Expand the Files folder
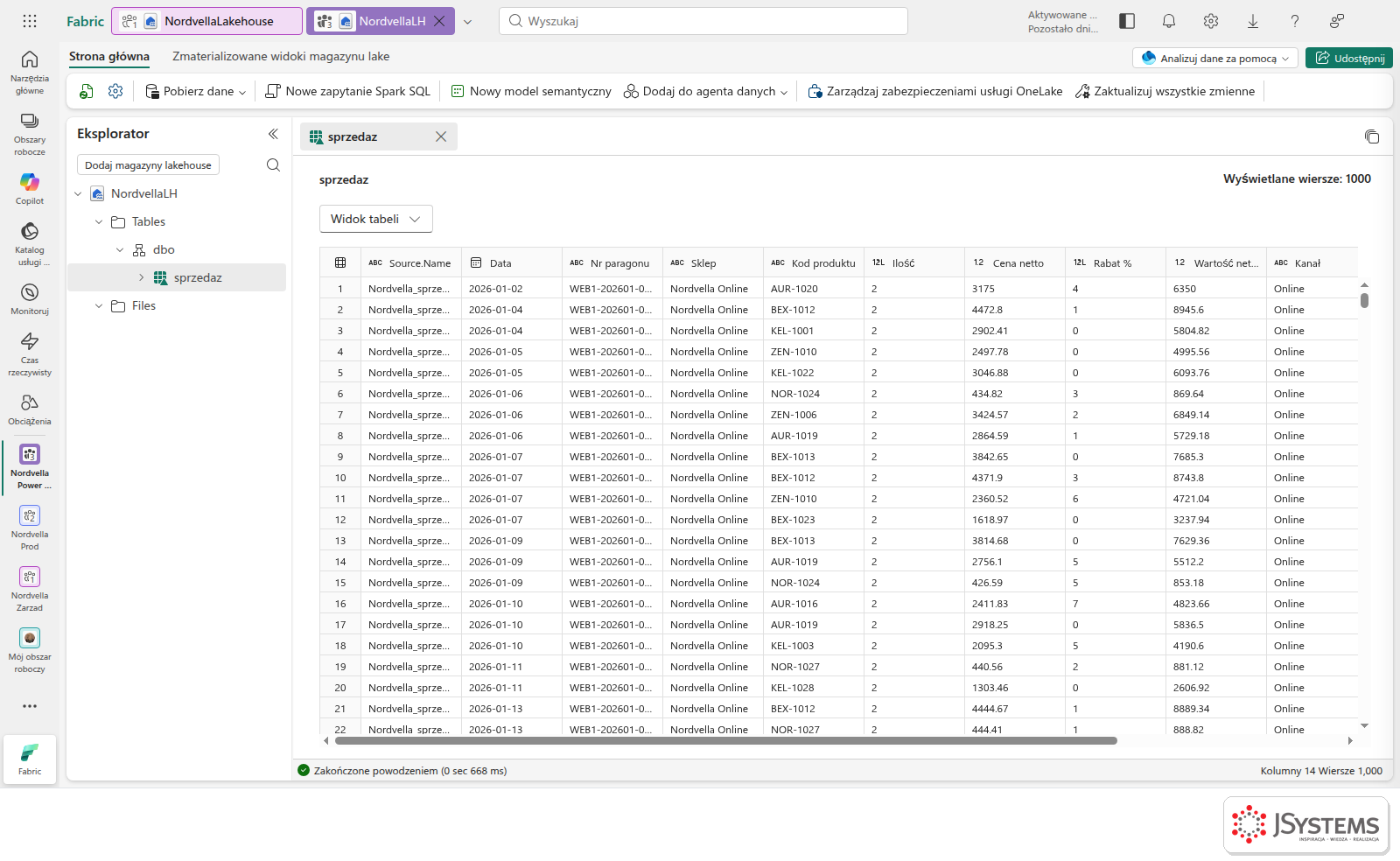 point(99,305)
